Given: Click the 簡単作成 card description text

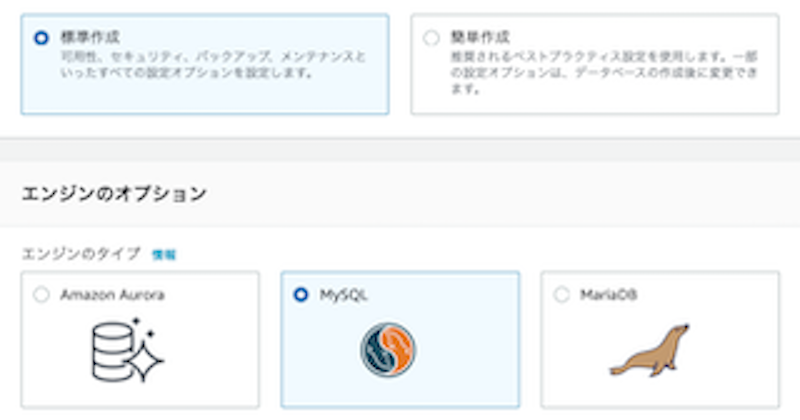Looking at the screenshot, I should [604, 72].
